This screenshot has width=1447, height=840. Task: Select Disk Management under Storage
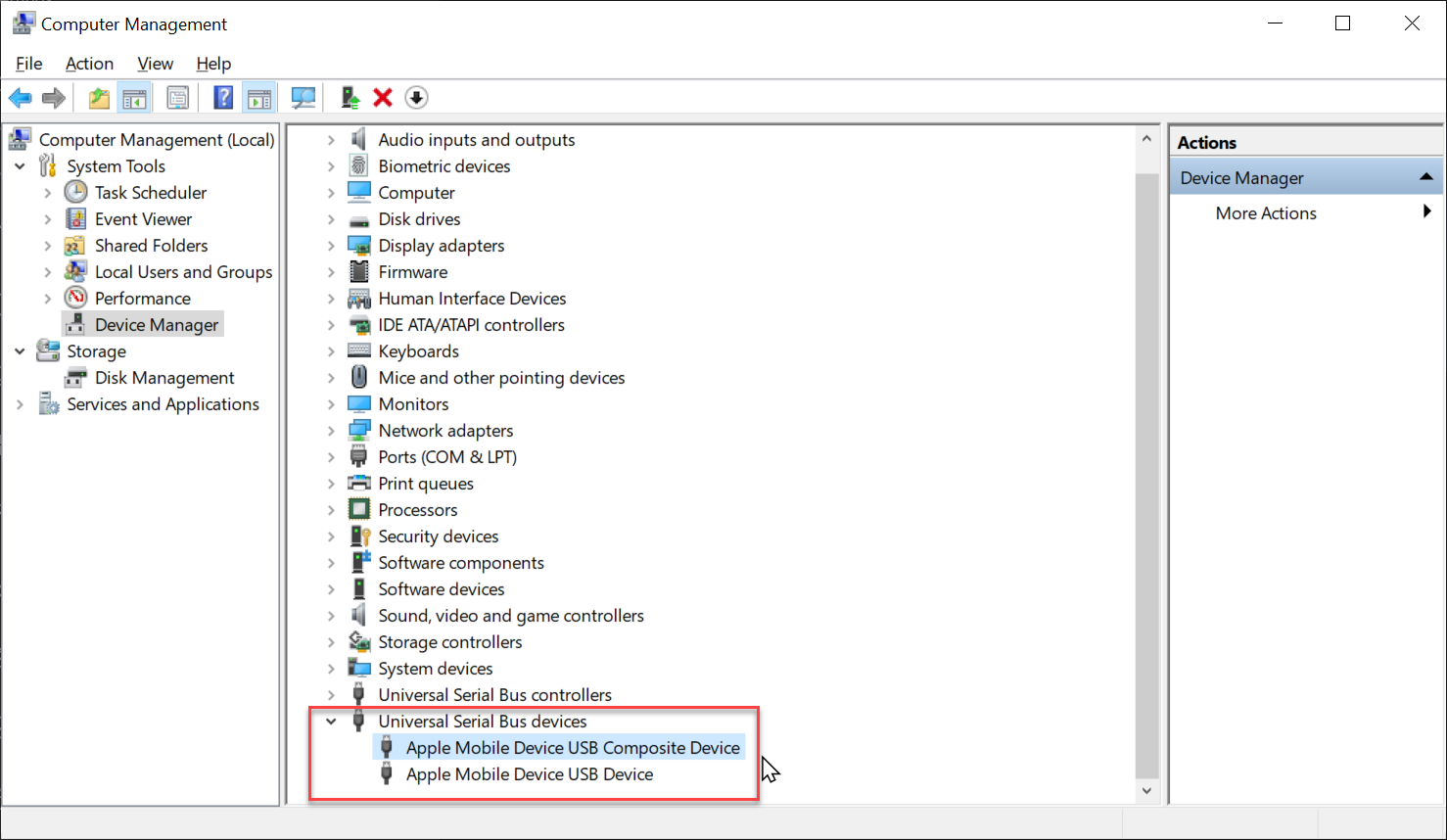[164, 378]
